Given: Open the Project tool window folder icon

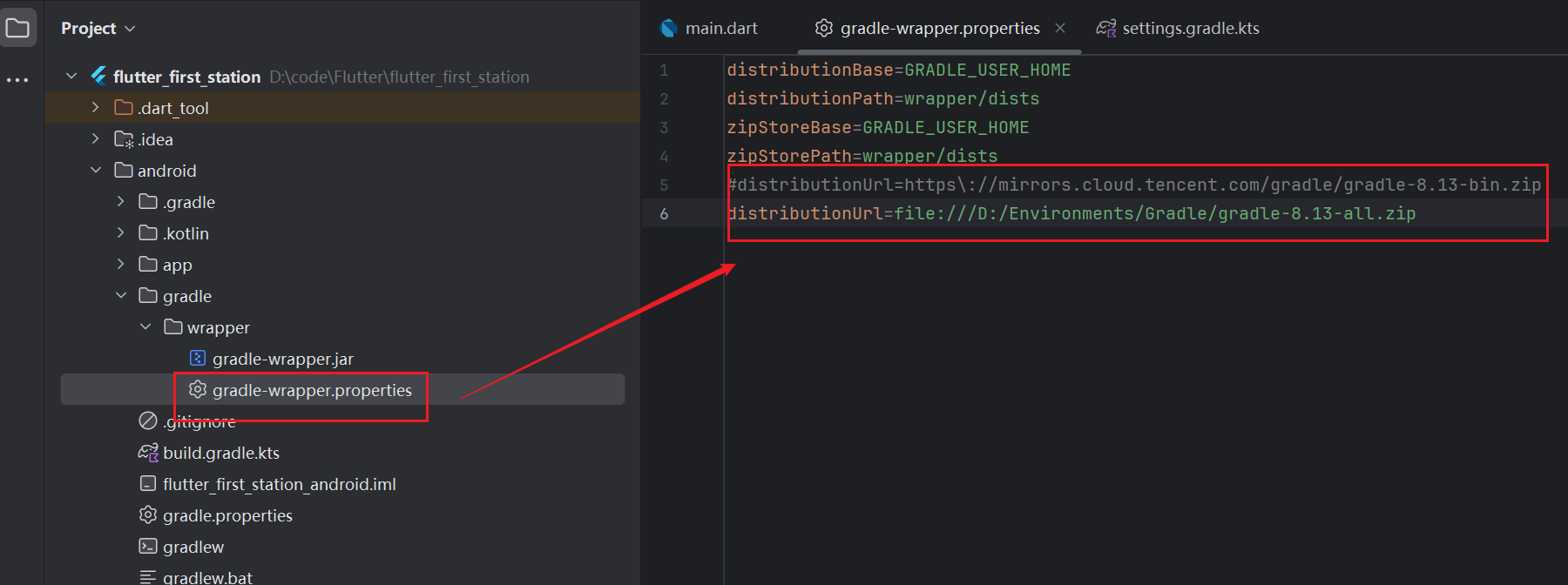Looking at the screenshot, I should pyautogui.click(x=17, y=28).
